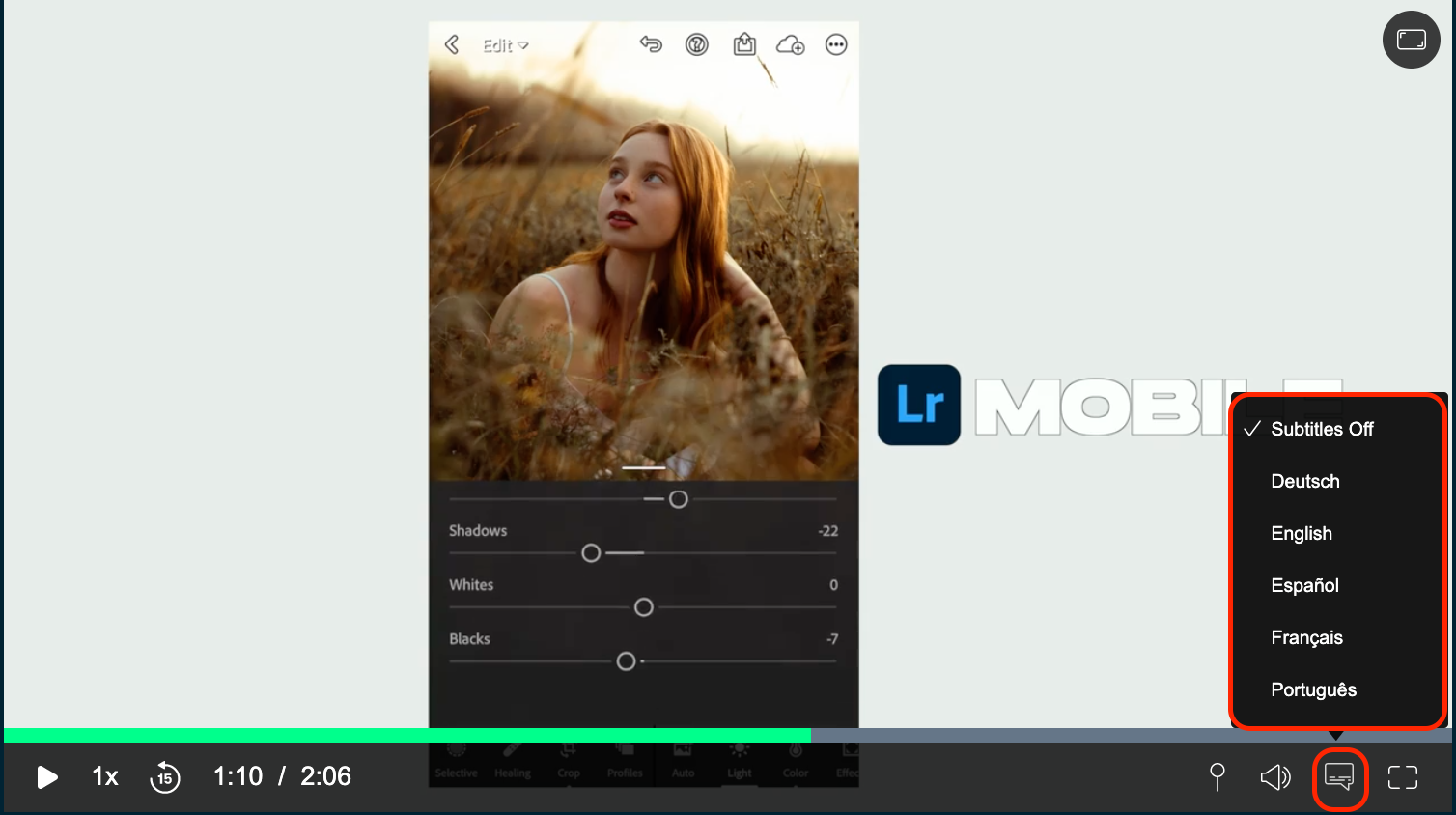
Task: Open the help question icon
Action: pyautogui.click(x=697, y=44)
